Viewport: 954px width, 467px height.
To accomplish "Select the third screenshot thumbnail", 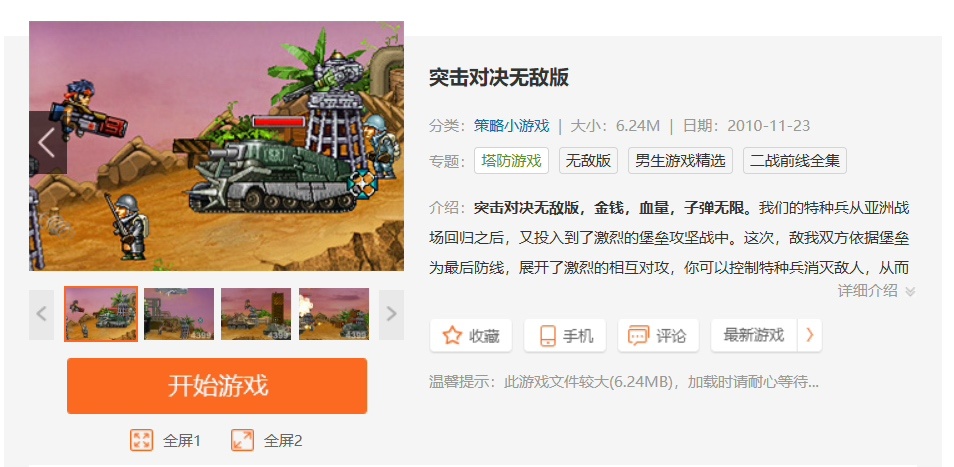I will pos(256,314).
